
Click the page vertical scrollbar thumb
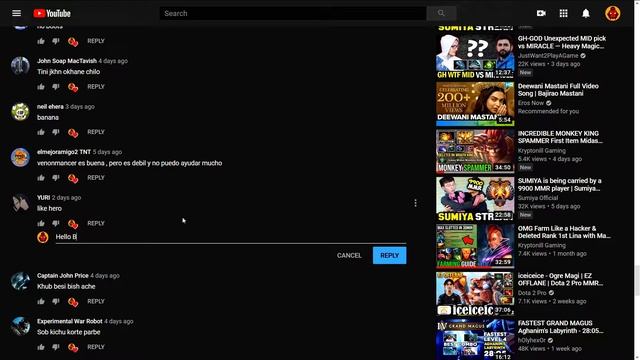click(637, 280)
